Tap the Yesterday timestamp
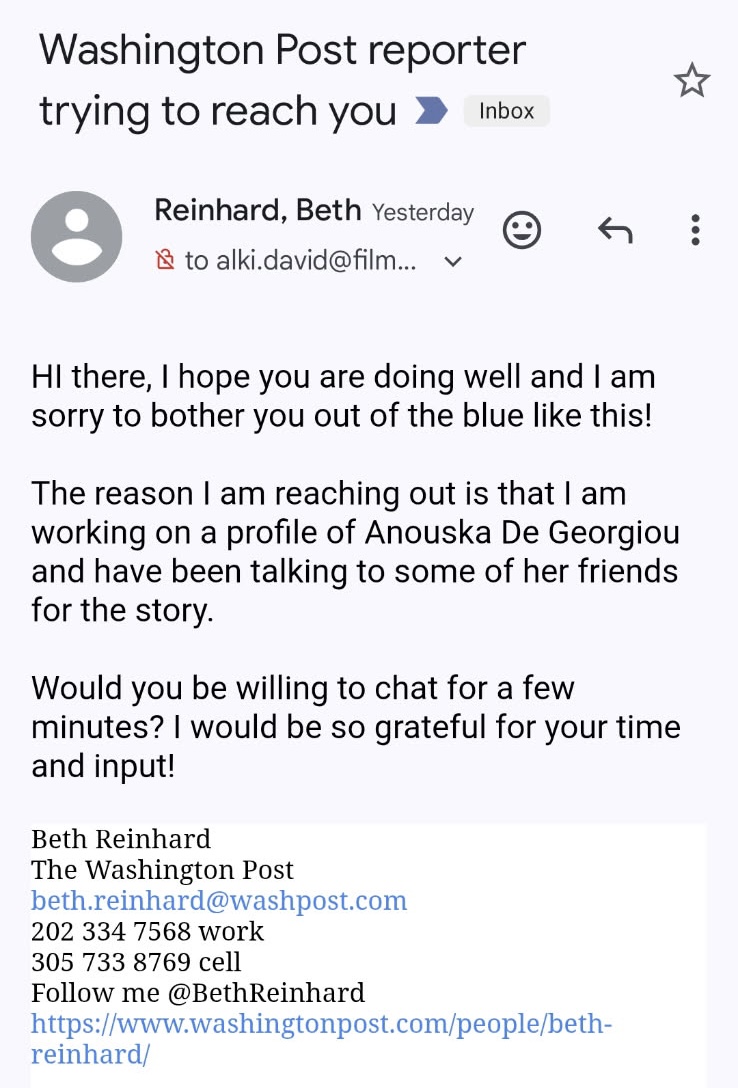This screenshot has width=738, height=1088. 422,212
